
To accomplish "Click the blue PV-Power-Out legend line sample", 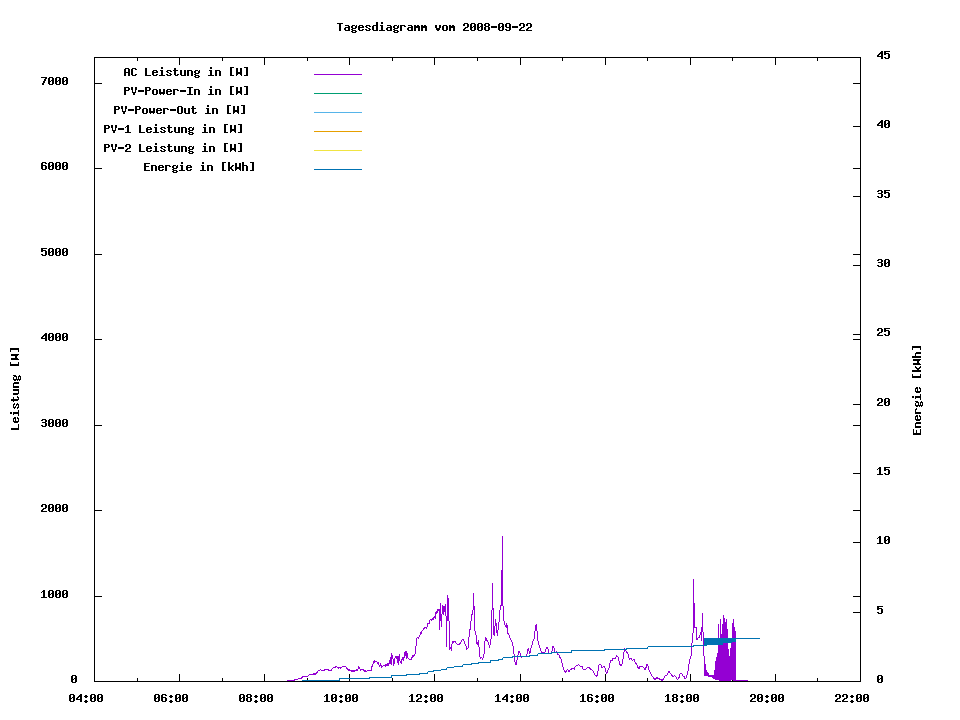I will [x=337, y=112].
